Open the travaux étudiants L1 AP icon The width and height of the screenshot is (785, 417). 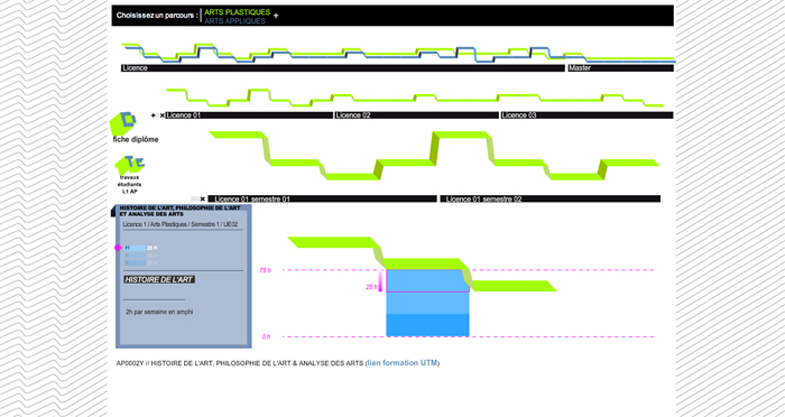(130, 165)
